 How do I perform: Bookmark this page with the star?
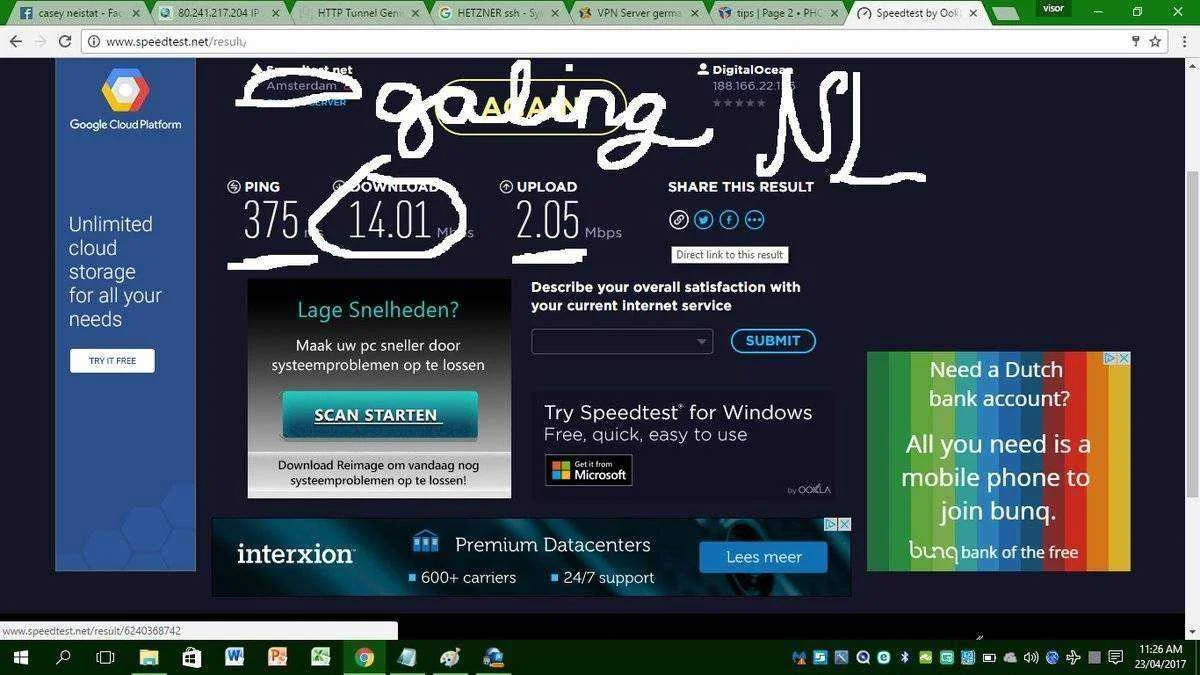tap(1155, 41)
